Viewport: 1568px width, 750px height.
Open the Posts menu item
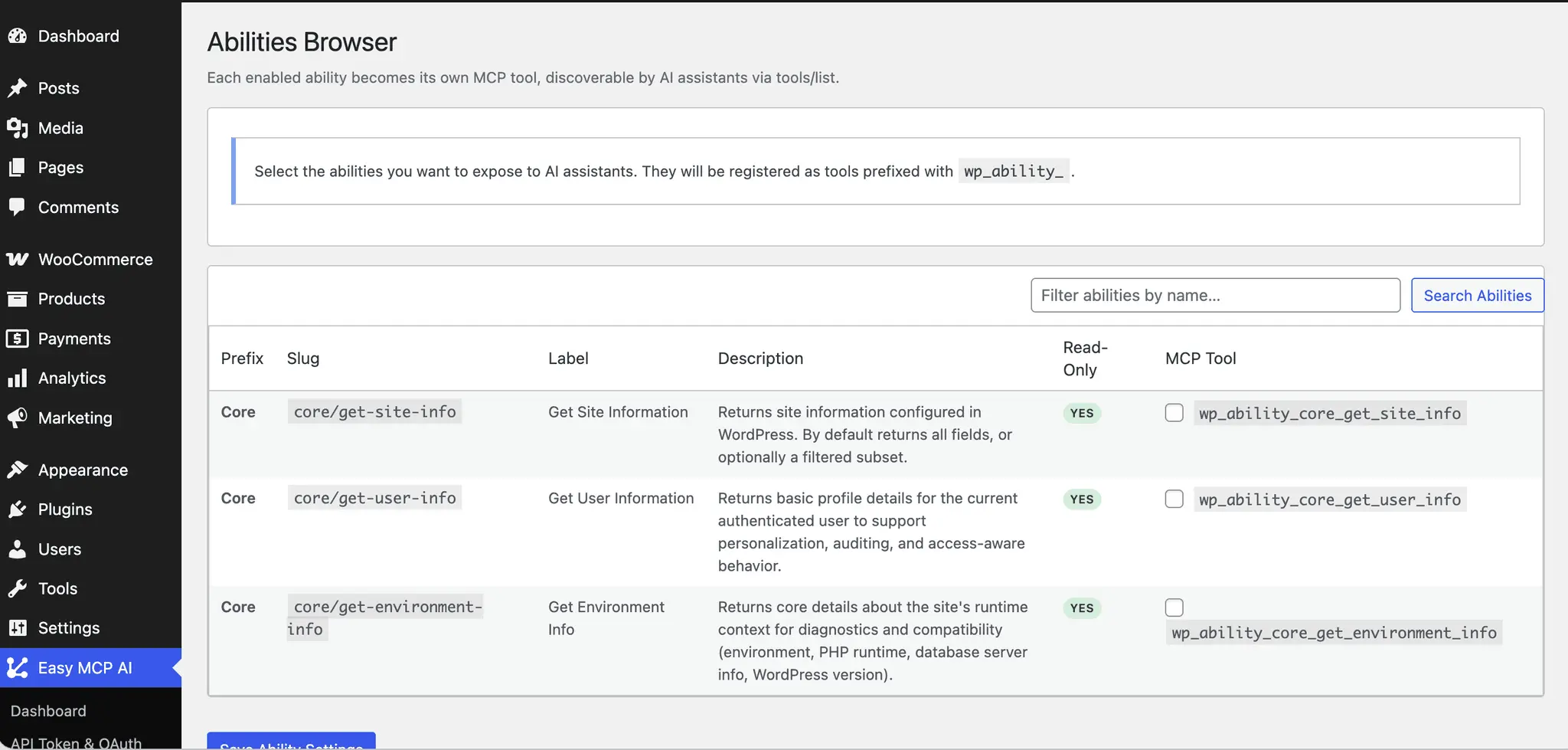(x=90, y=88)
